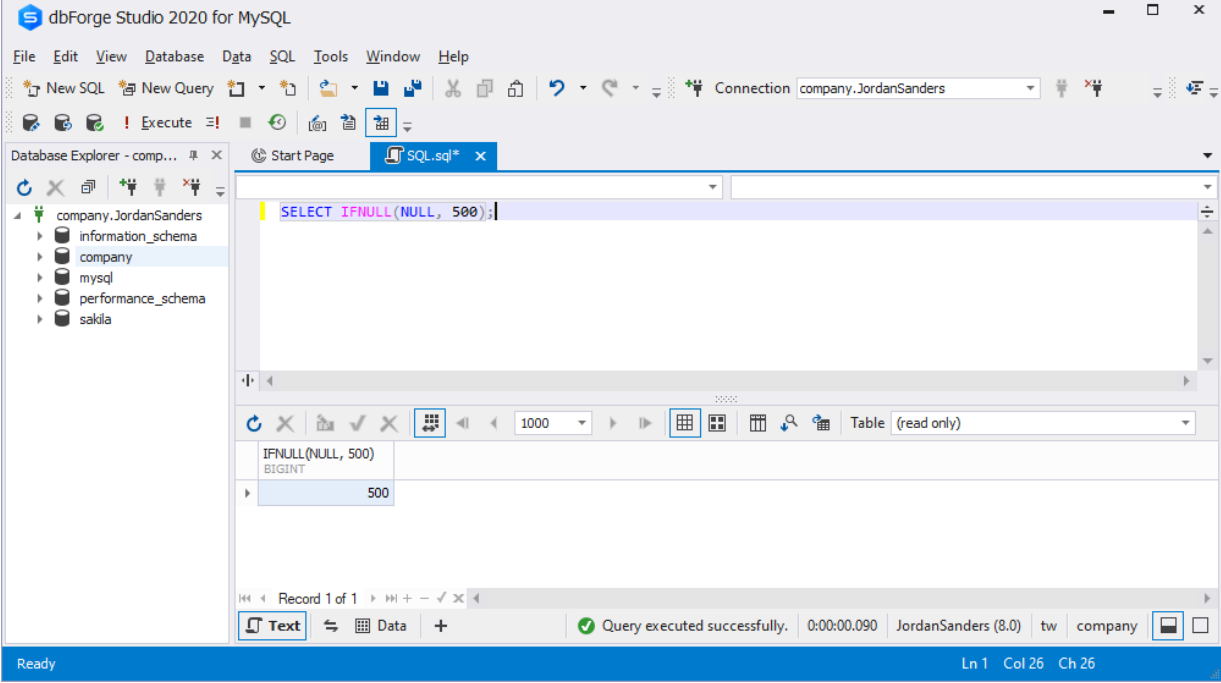The width and height of the screenshot is (1221, 683).
Task: Open the Execution history clock icon
Action: point(277,122)
